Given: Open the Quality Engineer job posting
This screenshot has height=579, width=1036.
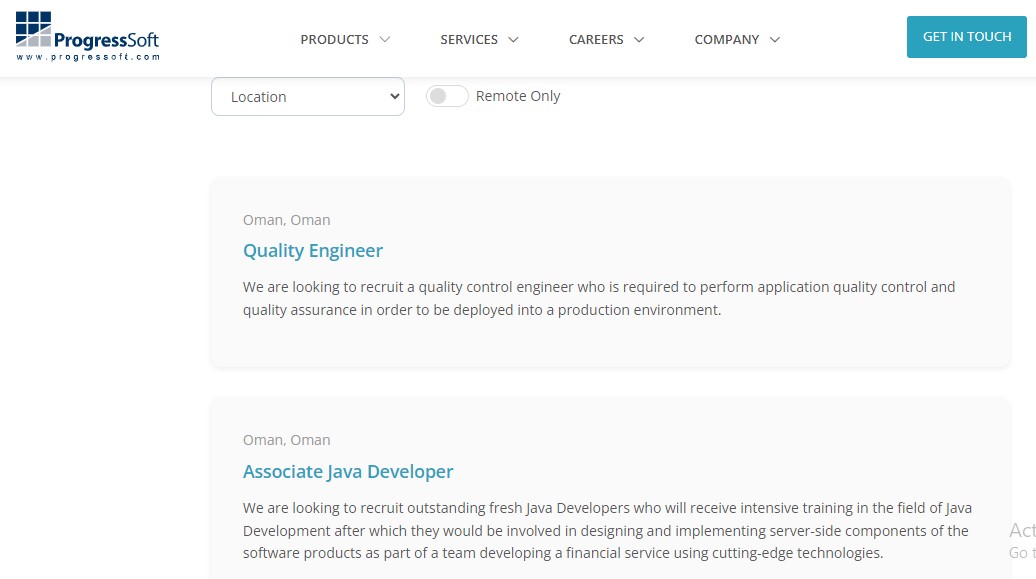Looking at the screenshot, I should 313,251.
